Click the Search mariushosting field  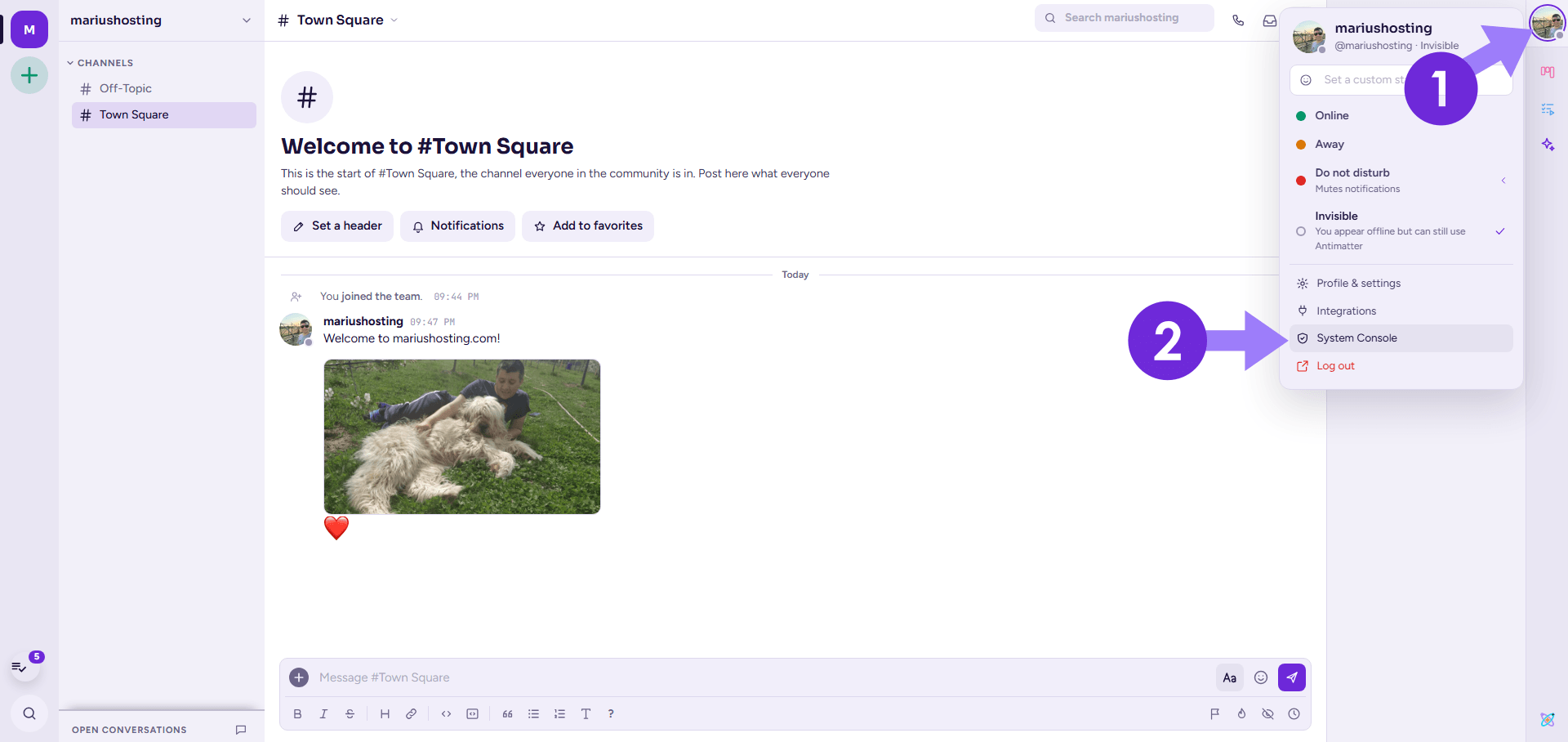pyautogui.click(x=1125, y=18)
